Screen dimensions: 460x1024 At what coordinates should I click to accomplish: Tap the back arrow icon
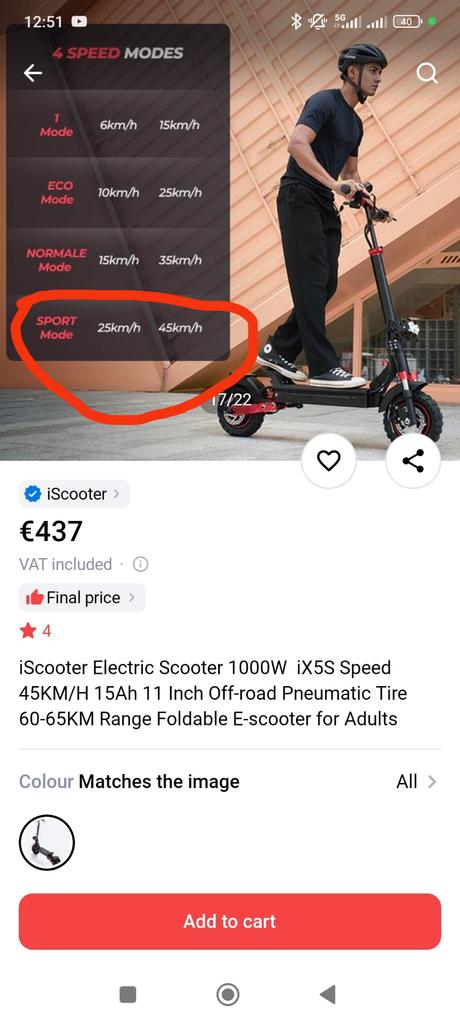click(x=33, y=73)
